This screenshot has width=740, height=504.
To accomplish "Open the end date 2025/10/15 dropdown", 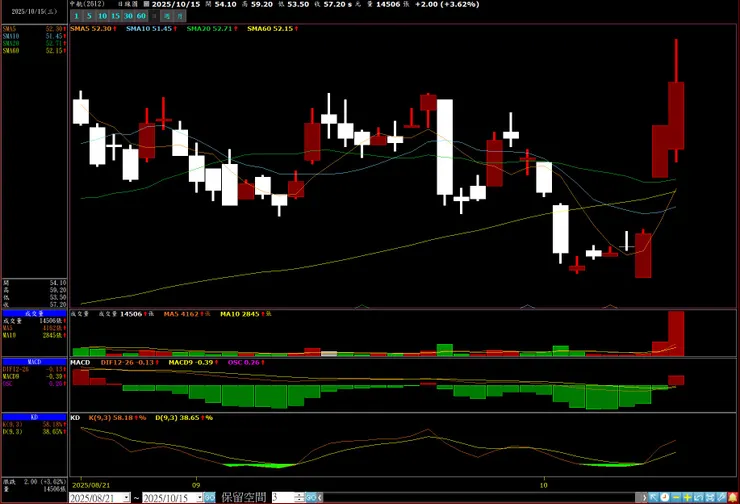I will click(x=200, y=498).
